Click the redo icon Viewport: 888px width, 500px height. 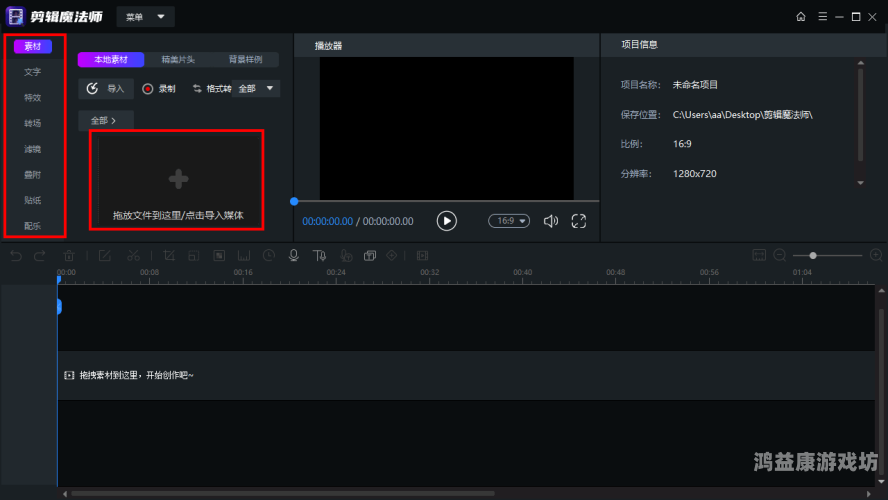pyautogui.click(x=40, y=256)
